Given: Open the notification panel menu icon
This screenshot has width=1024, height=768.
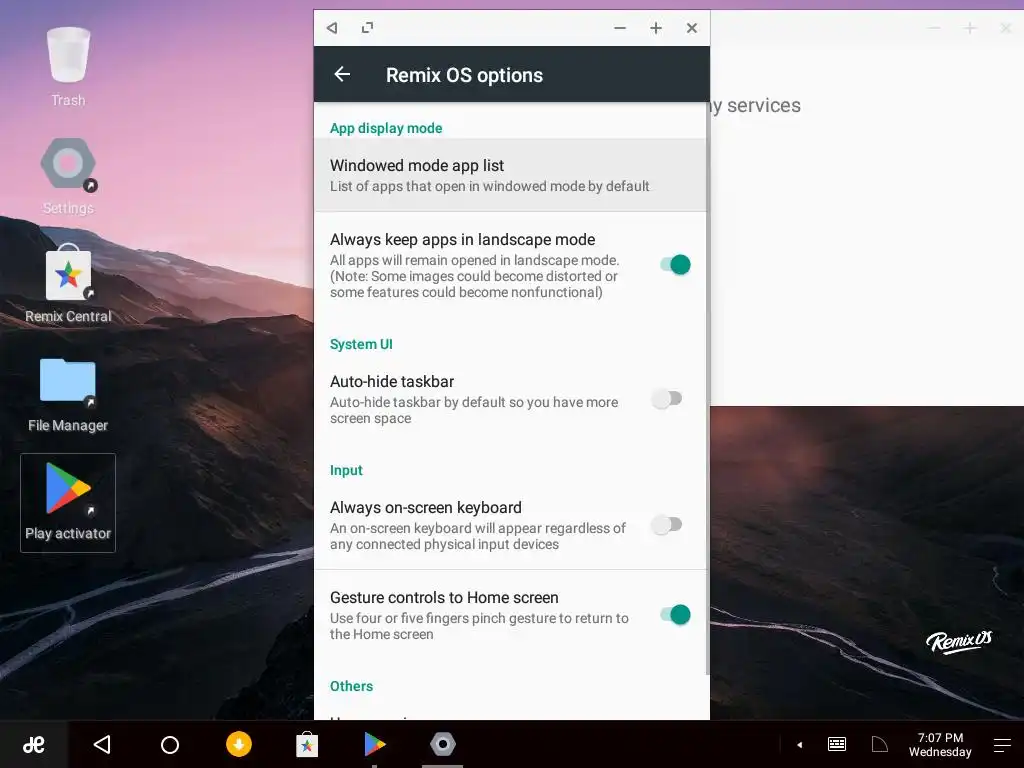Looking at the screenshot, I should click(x=1002, y=744).
